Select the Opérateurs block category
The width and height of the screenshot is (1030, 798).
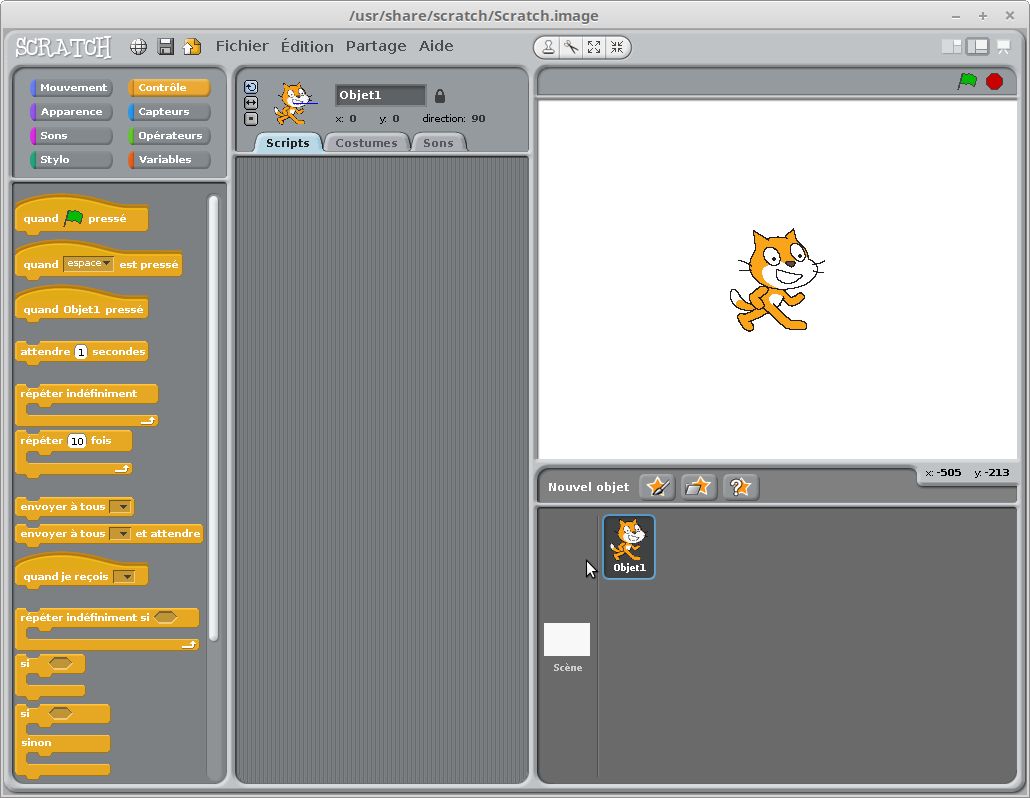click(169, 135)
